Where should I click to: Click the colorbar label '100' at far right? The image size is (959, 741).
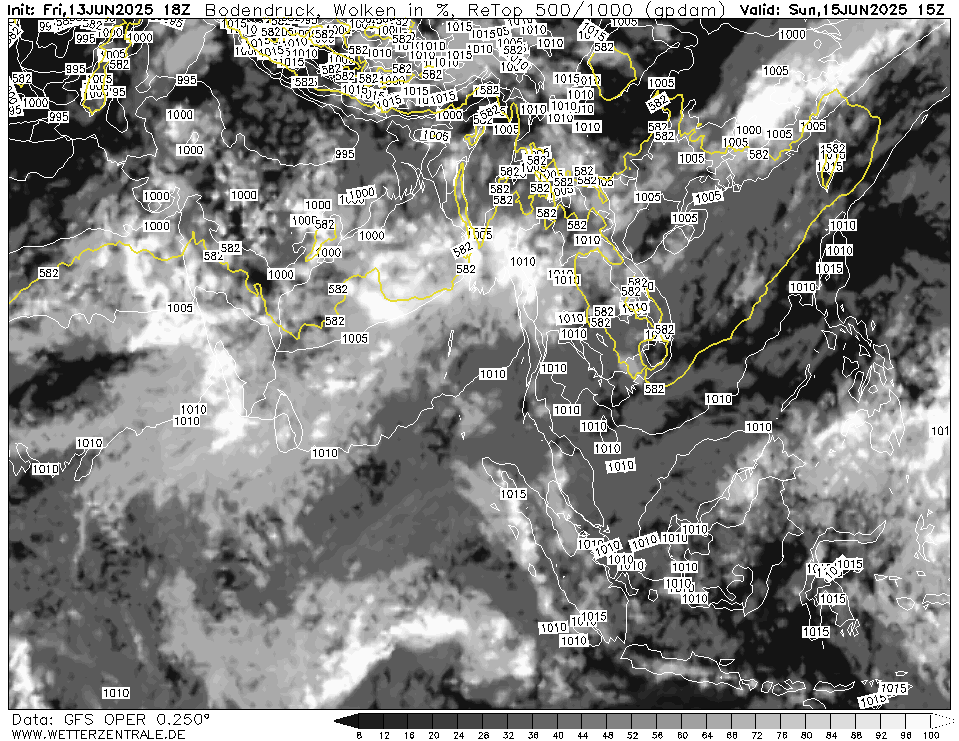(x=931, y=735)
